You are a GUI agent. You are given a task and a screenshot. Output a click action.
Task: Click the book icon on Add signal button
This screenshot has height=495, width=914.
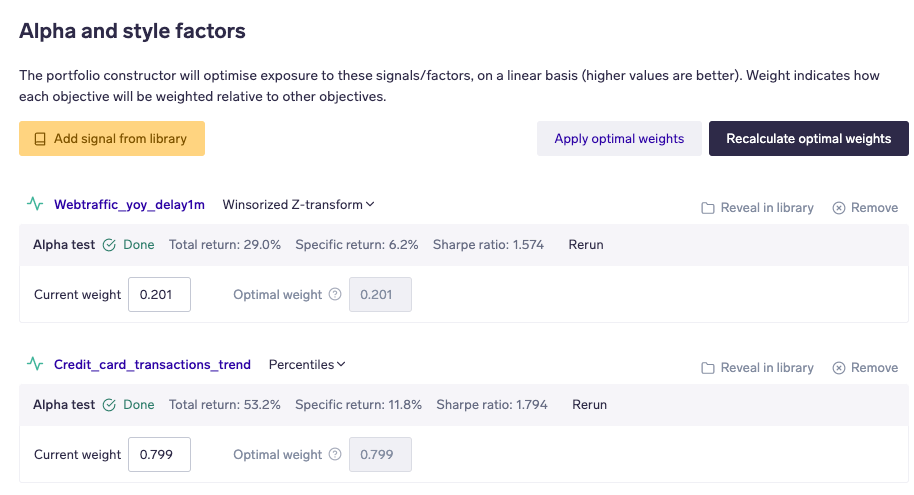click(x=40, y=139)
